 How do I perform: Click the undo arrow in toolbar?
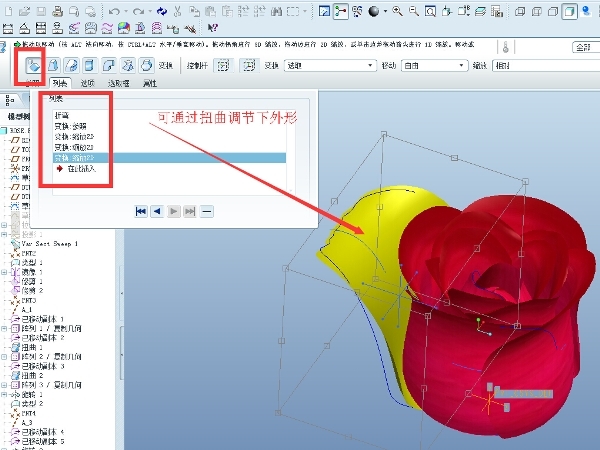click(114, 11)
